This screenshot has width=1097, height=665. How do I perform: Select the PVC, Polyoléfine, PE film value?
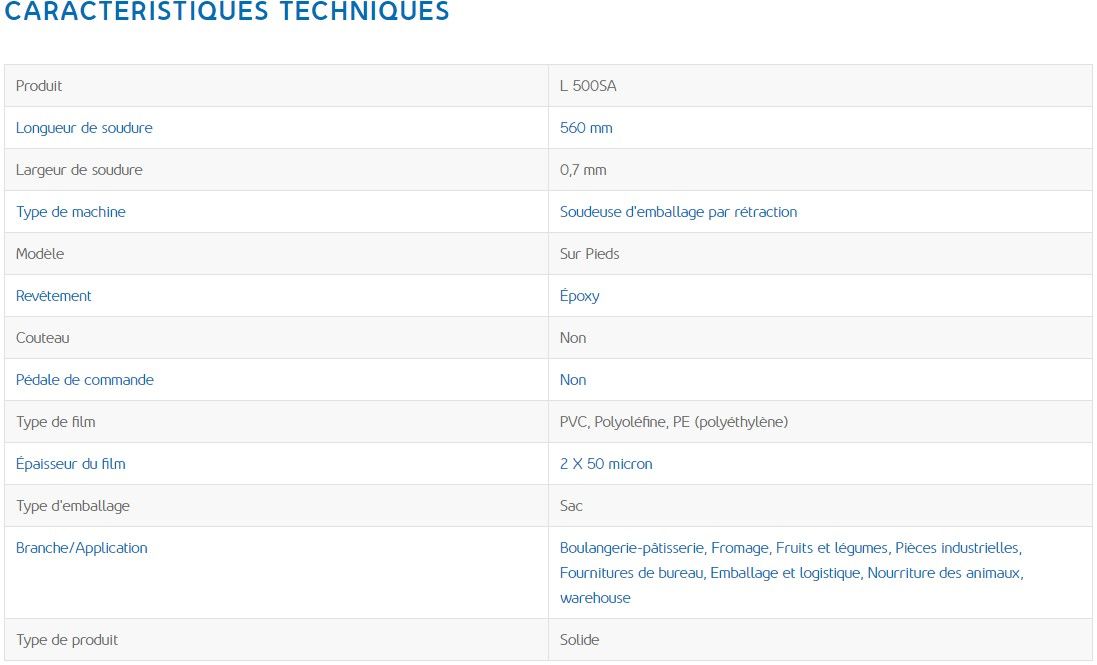tap(673, 422)
